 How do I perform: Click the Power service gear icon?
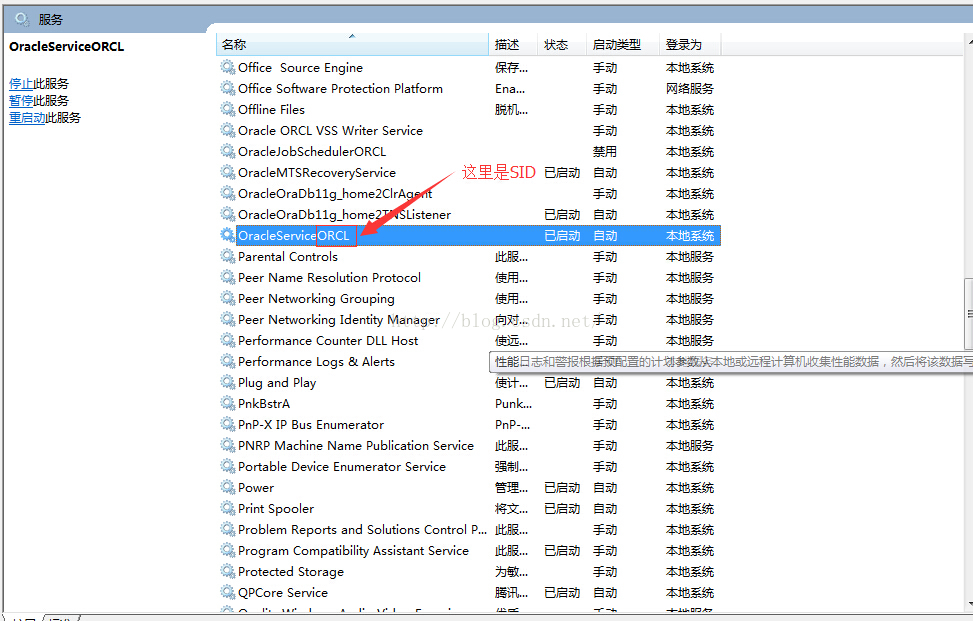[x=228, y=488]
